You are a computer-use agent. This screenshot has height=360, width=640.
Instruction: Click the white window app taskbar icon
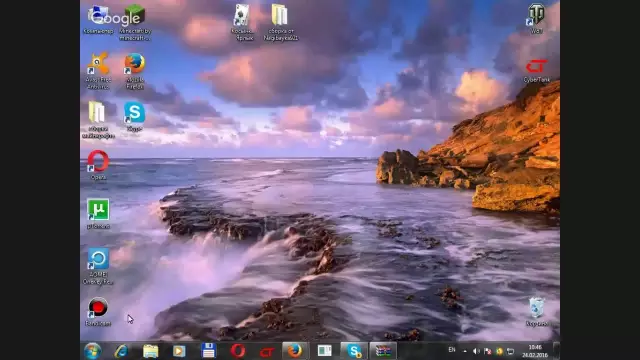point(324,351)
